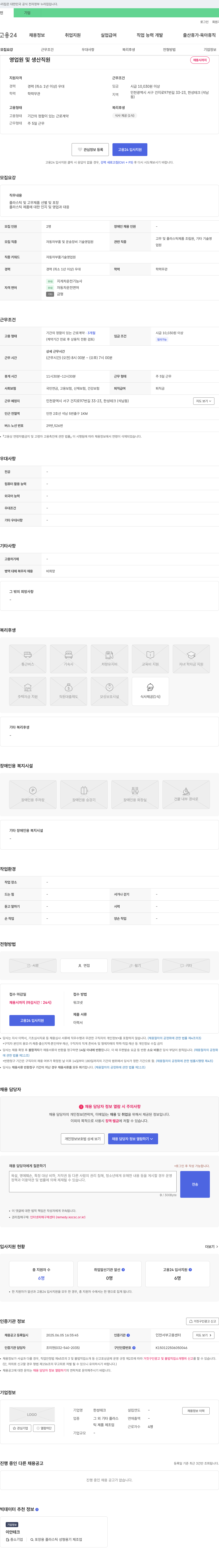The image size is (219, 1568).
Task: Switch to the 전형방법 section tab
Action: (169, 50)
